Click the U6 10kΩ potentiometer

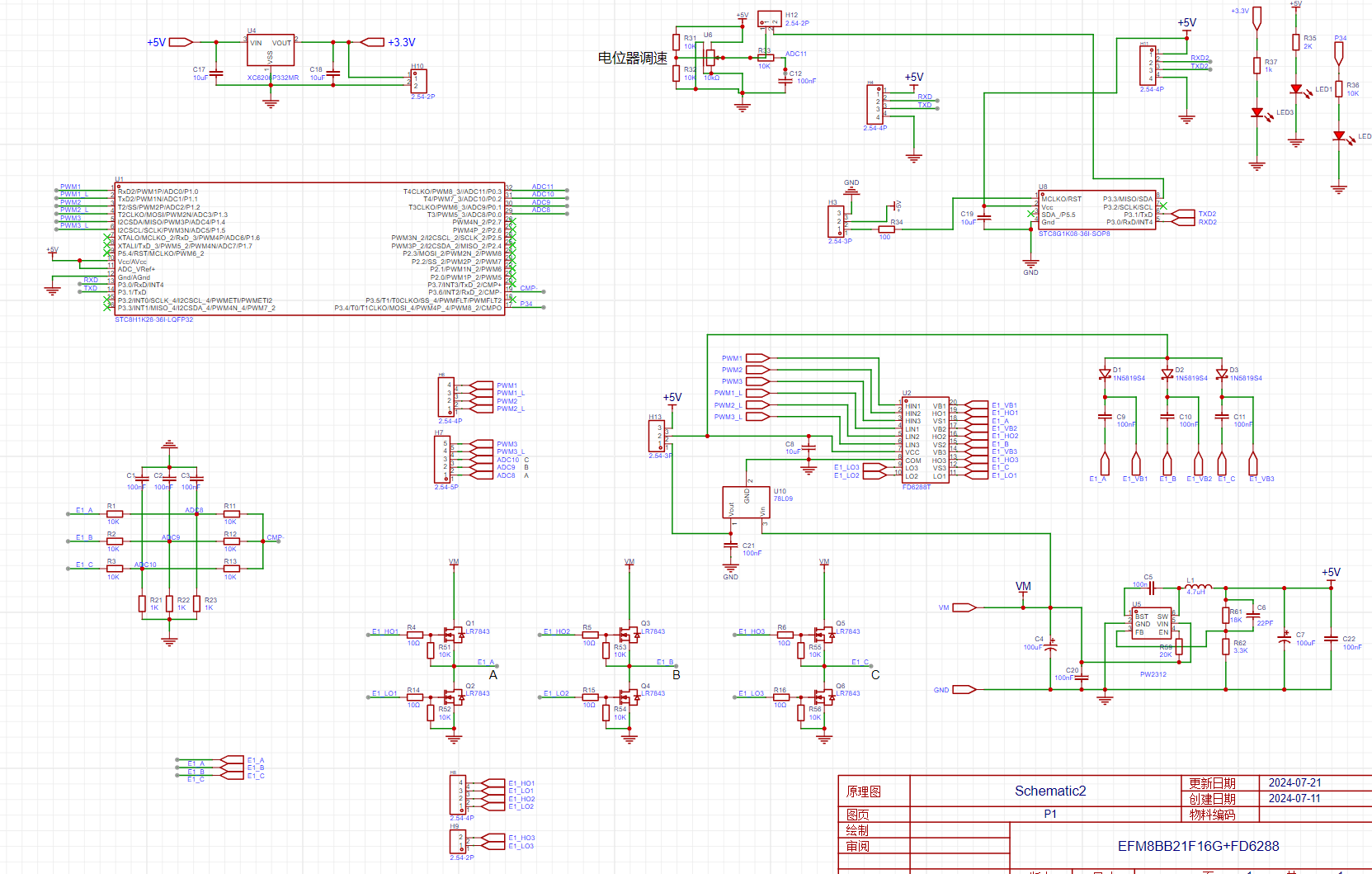coord(710,58)
